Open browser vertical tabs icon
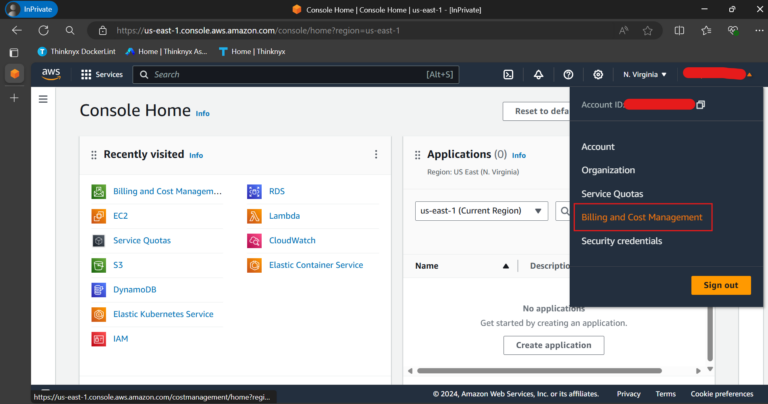The height and width of the screenshot is (404, 768). 14,52
